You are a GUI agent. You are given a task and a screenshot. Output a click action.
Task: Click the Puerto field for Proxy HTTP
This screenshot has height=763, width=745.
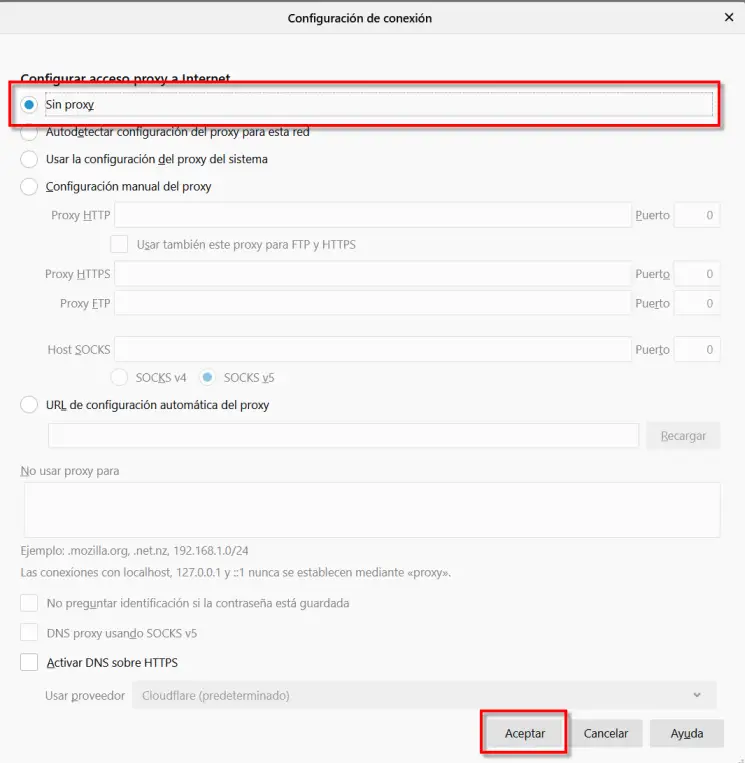(697, 215)
